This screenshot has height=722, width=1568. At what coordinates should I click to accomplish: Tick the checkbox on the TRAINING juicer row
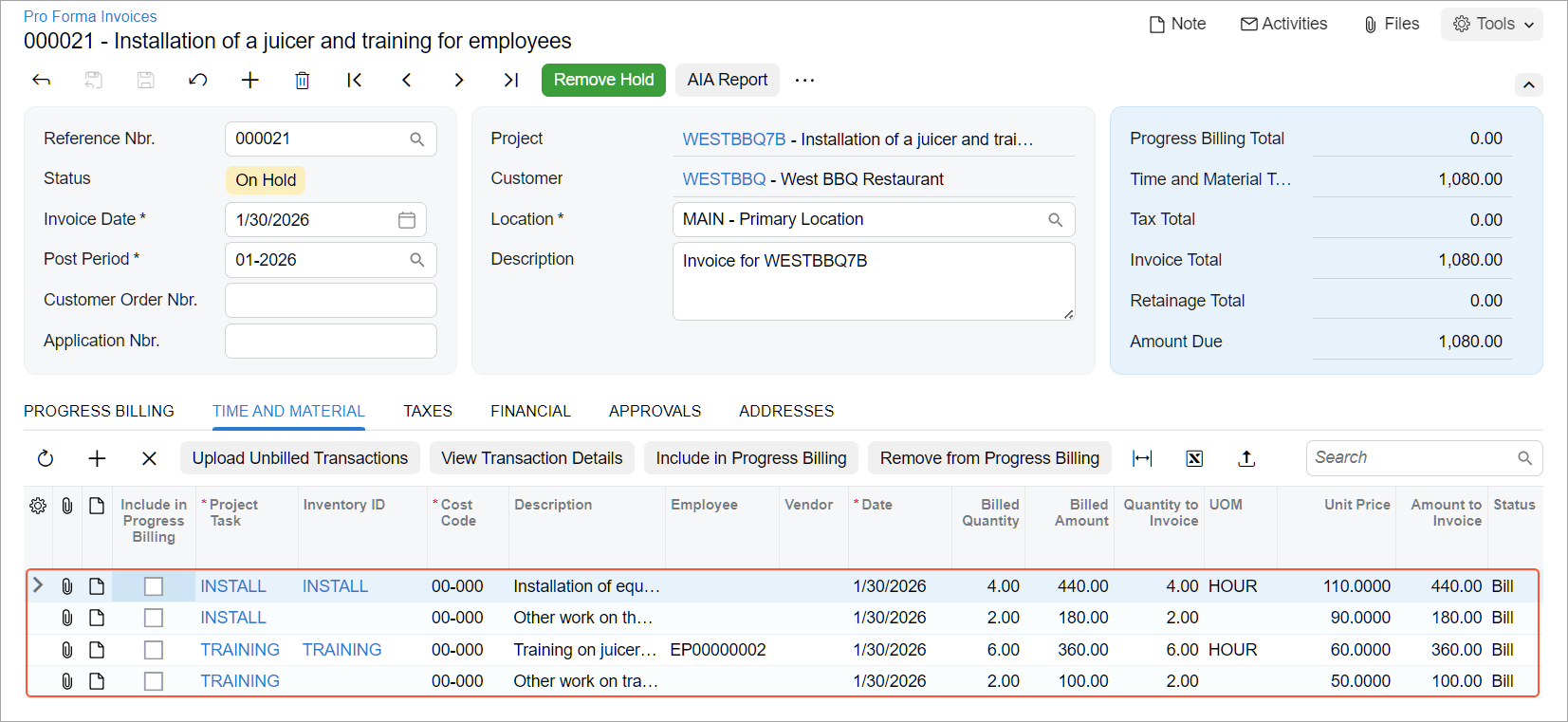(x=154, y=650)
